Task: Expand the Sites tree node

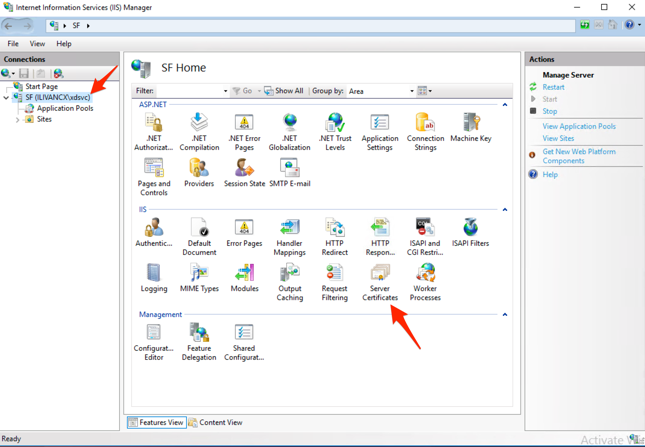Action: pos(17,120)
